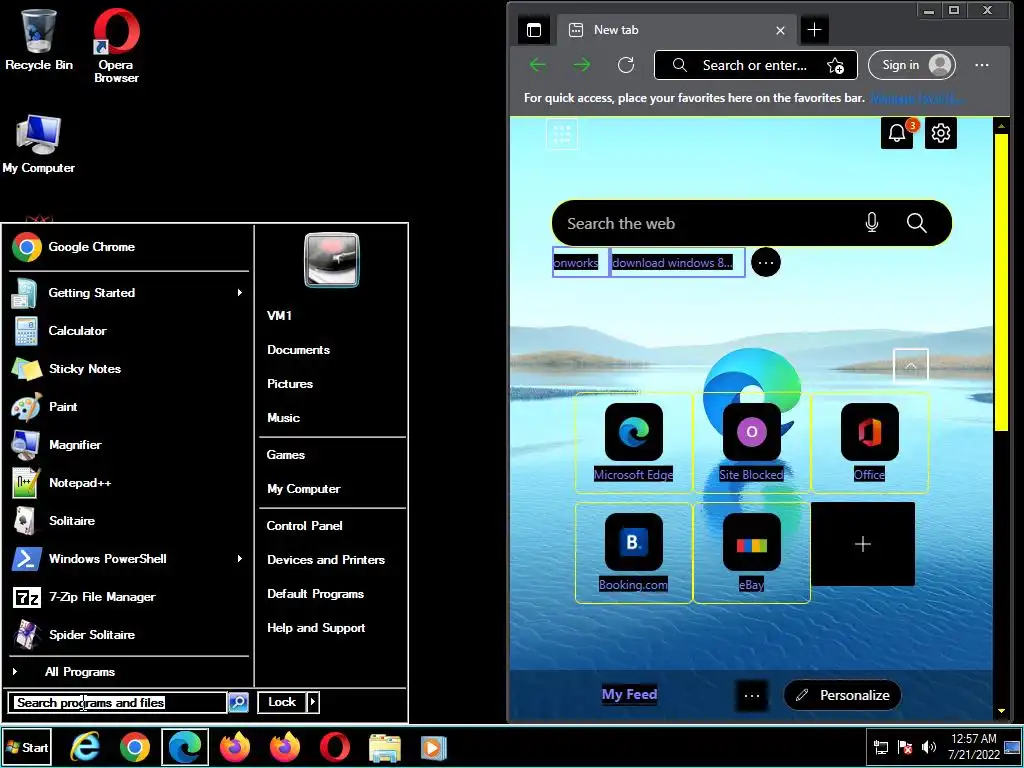1024x768 pixels.
Task: Open Edge Settings and more menu
Action: (x=982, y=65)
